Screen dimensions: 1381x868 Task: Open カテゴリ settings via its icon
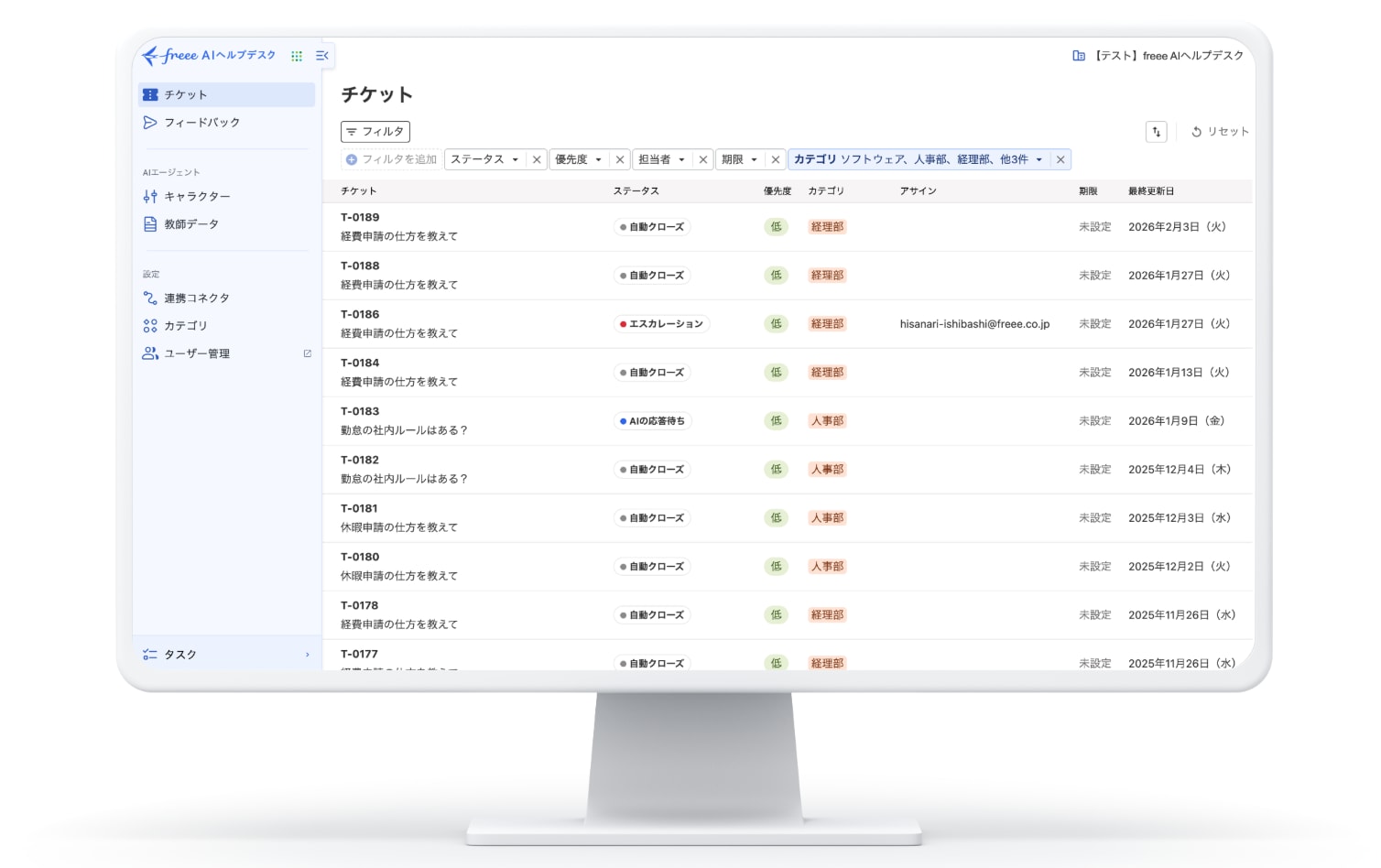pyautogui.click(x=149, y=325)
